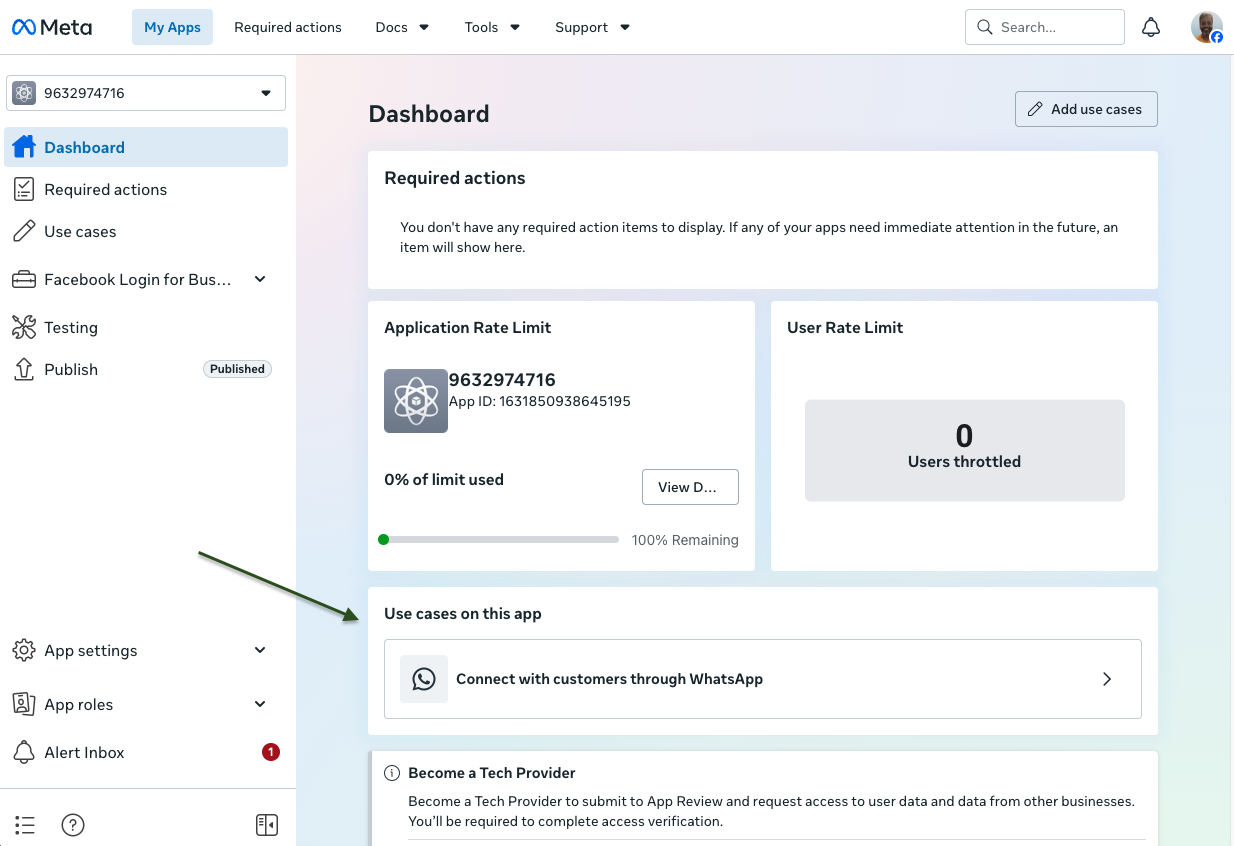Click the 0% of limit used text
Viewport: 1234px width, 846px height.
[x=444, y=480]
